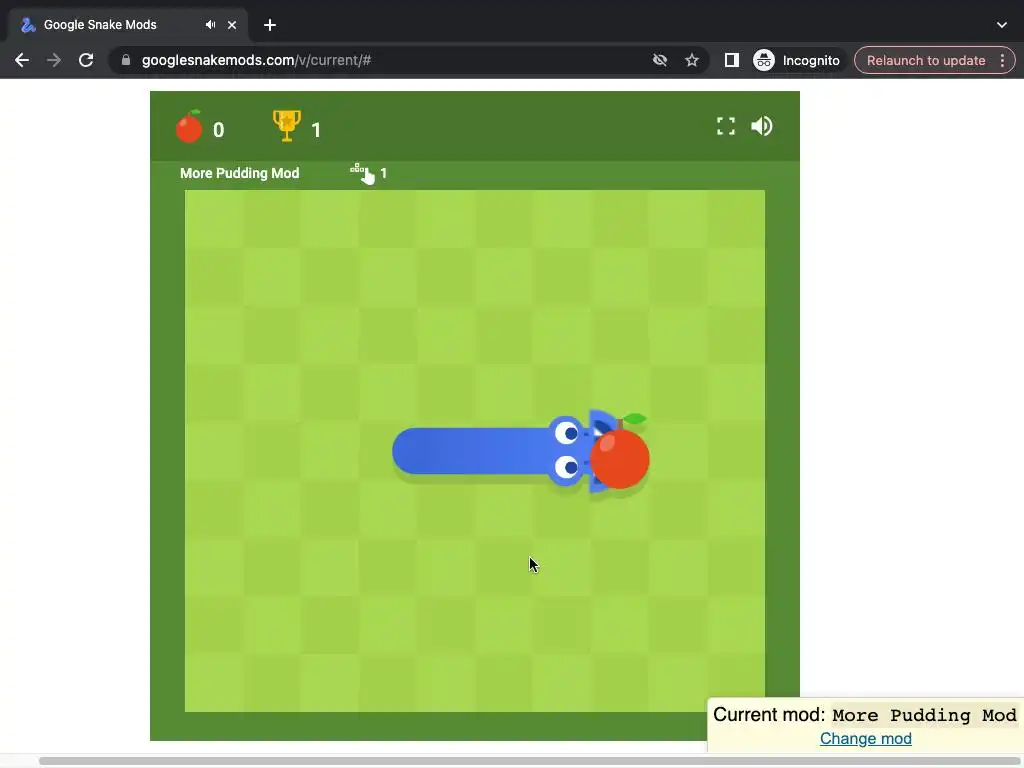Click the gold trophy high score icon
The height and width of the screenshot is (768, 1024).
tap(287, 125)
